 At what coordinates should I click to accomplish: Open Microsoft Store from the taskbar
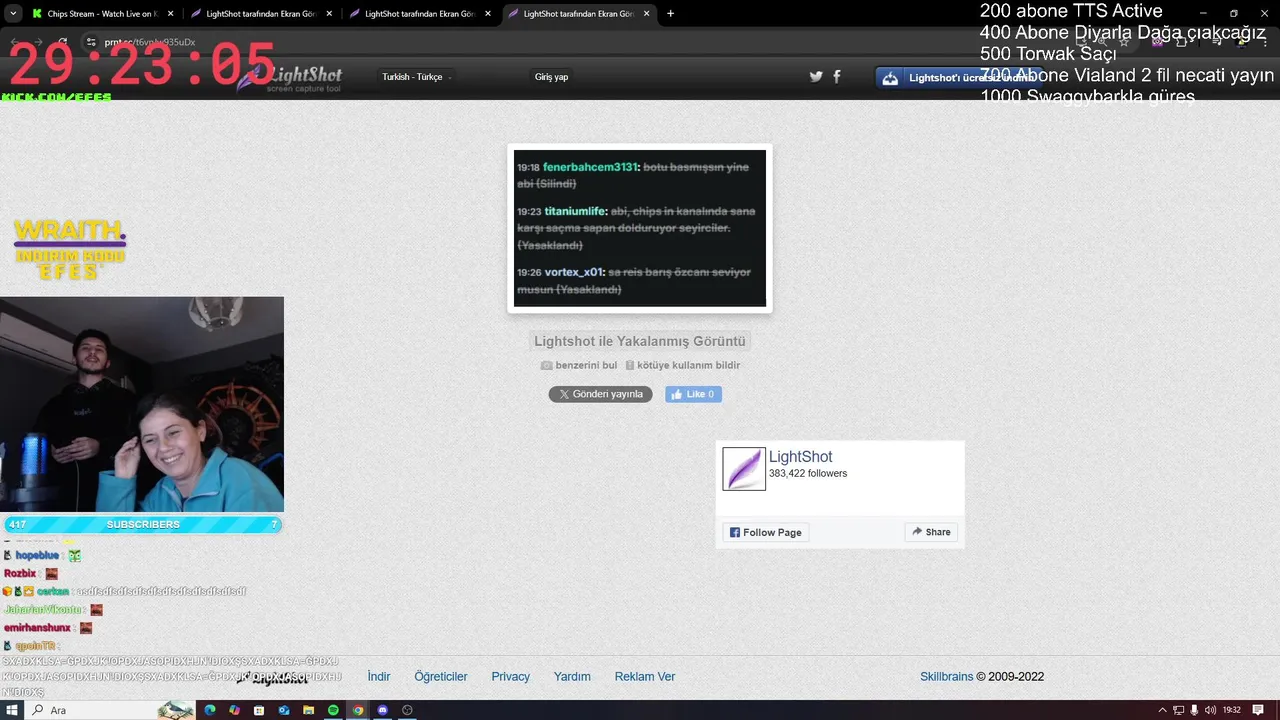259,710
